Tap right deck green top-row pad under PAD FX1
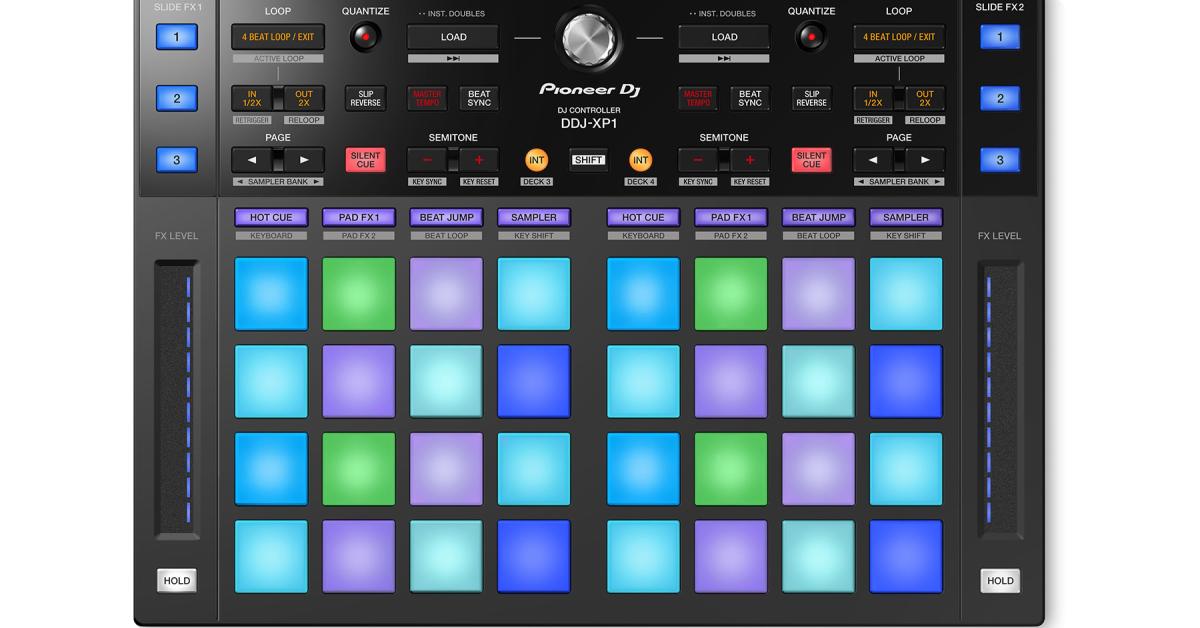This screenshot has height=628, width=1200. [731, 294]
